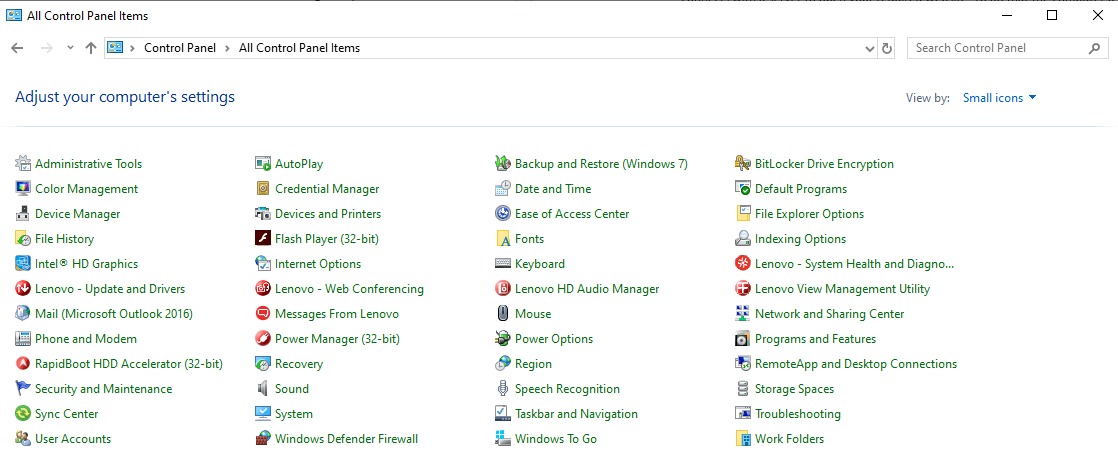Image resolution: width=1118 pixels, height=456 pixels.
Task: Open File Explorer Options link
Action: tap(809, 214)
